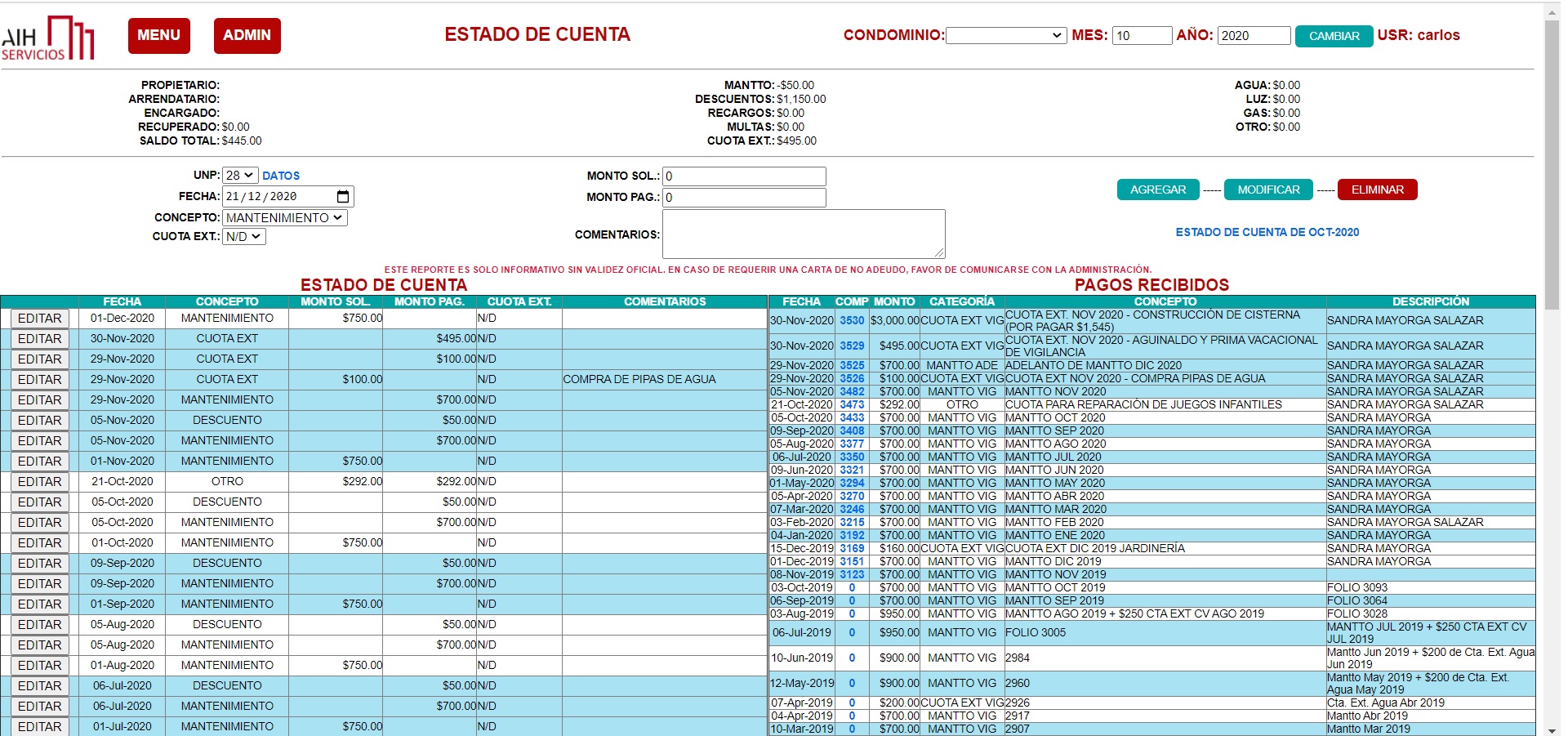
Task: Click EDITAR for 01-Dec-2020 MANTENIMIENTO row
Action: coord(40,319)
